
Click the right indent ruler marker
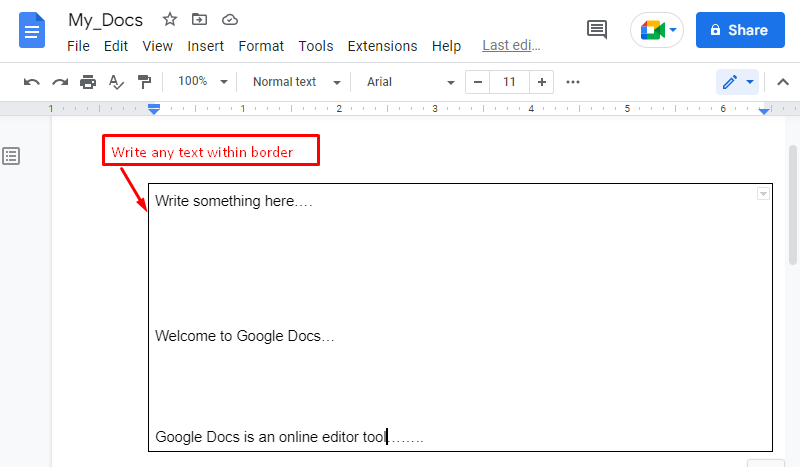tap(764, 111)
